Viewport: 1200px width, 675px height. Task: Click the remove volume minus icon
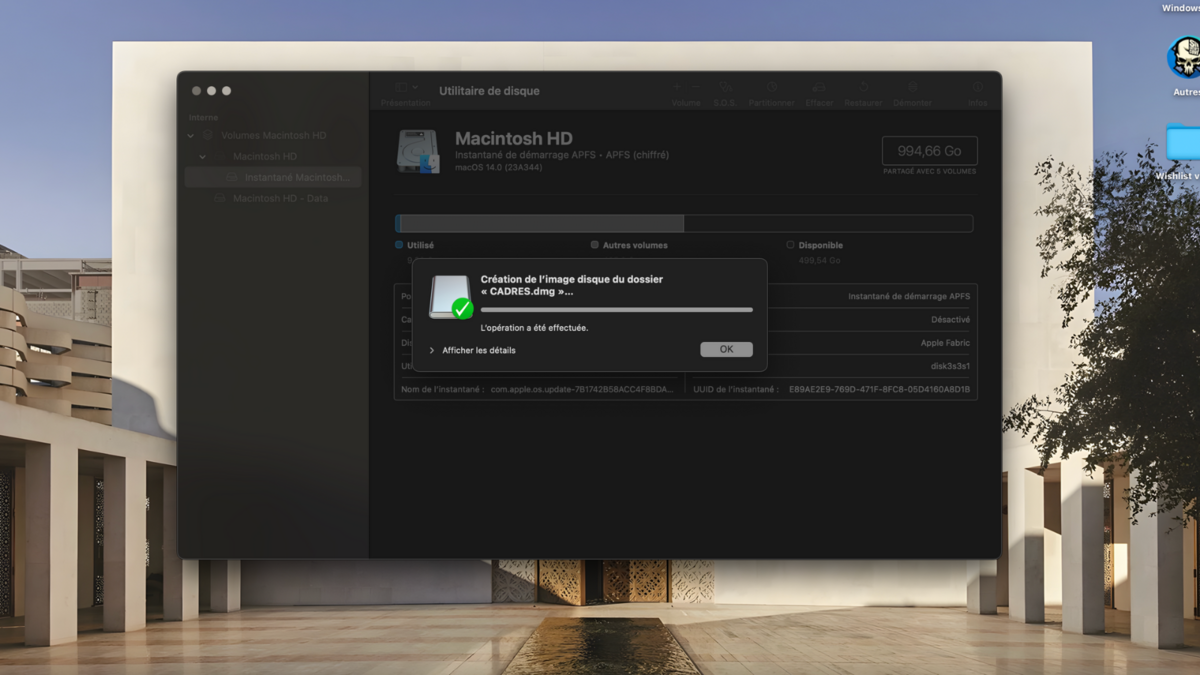696,88
